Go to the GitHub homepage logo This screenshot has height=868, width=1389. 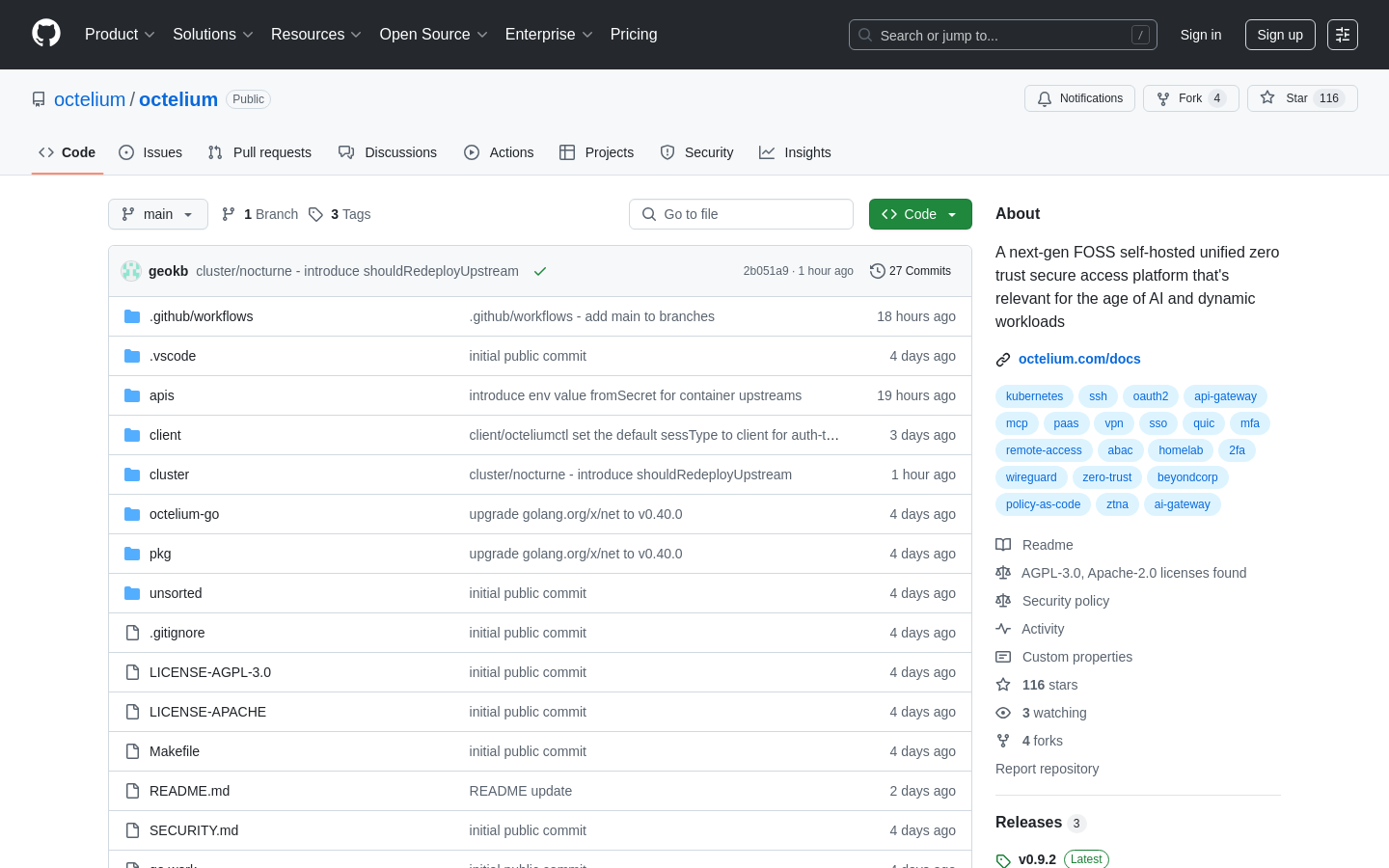pos(46,34)
